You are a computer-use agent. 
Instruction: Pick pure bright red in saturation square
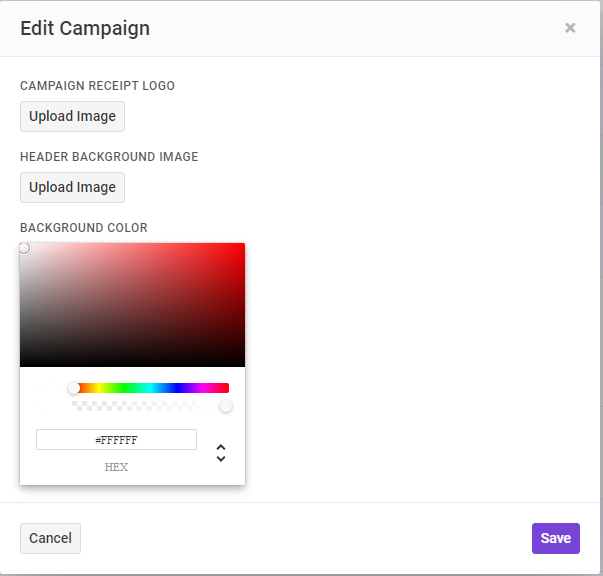pyautogui.click(x=243, y=245)
